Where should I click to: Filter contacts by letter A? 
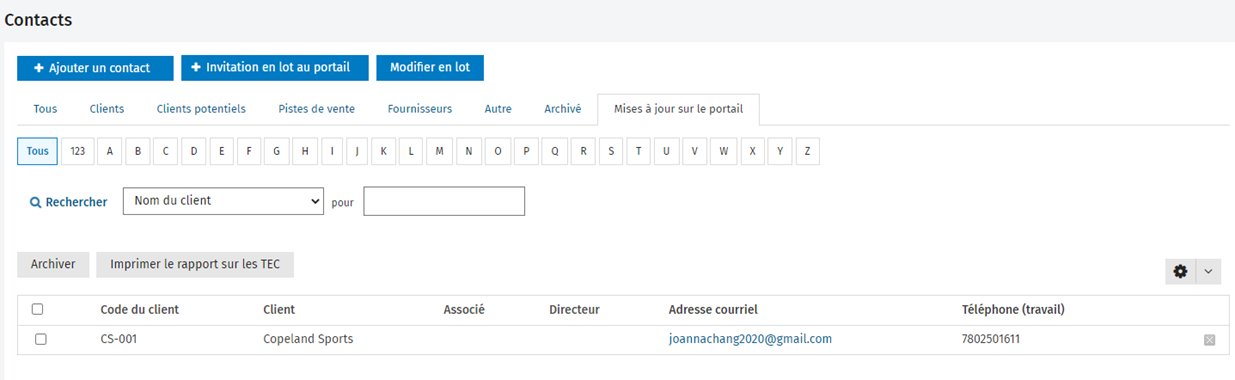pos(110,152)
